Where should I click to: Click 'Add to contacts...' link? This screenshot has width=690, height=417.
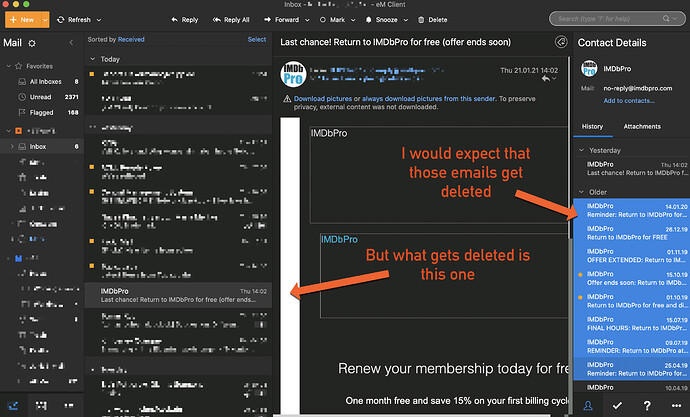[628, 101]
